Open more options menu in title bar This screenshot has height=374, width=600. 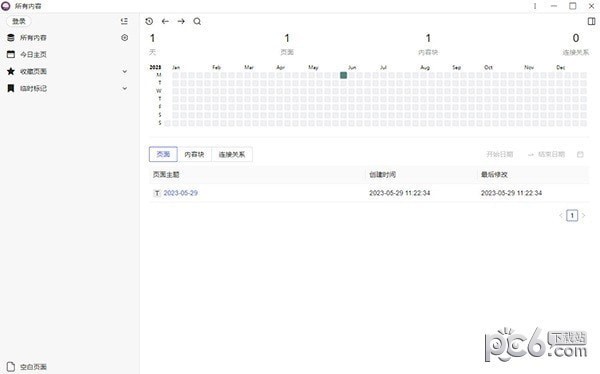535,6
